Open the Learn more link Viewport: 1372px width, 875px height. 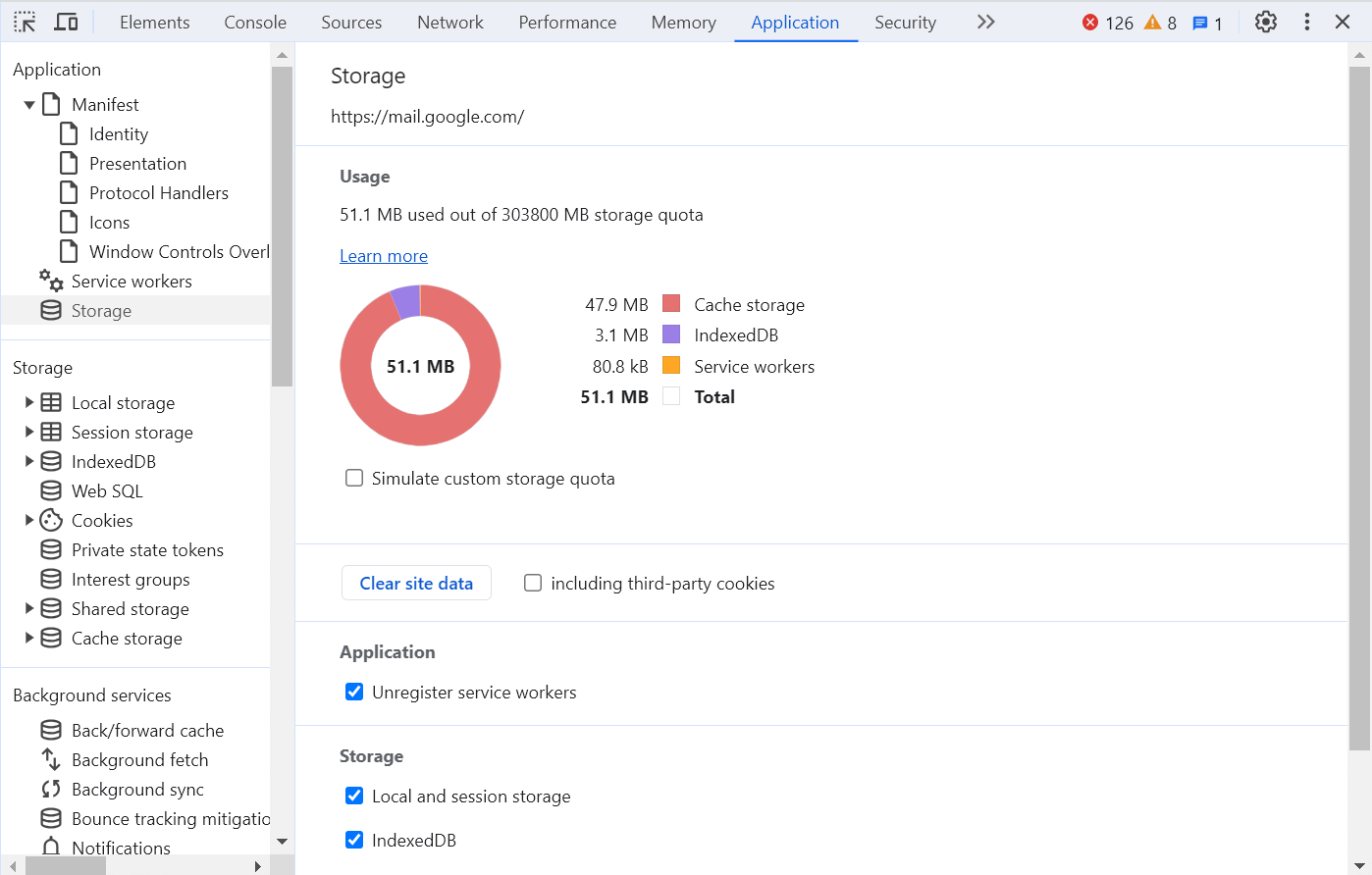pos(383,256)
